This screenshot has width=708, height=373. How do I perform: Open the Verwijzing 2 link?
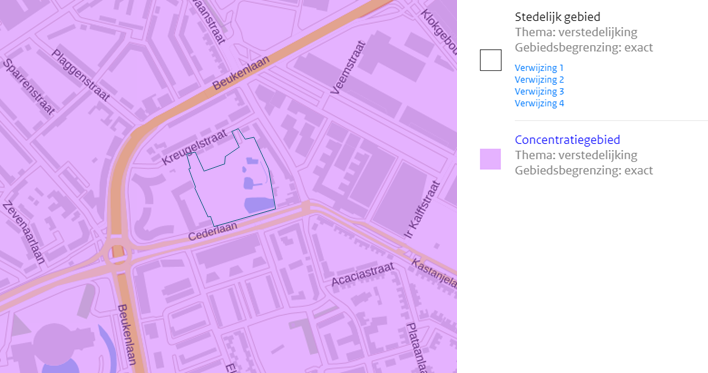[x=539, y=79]
